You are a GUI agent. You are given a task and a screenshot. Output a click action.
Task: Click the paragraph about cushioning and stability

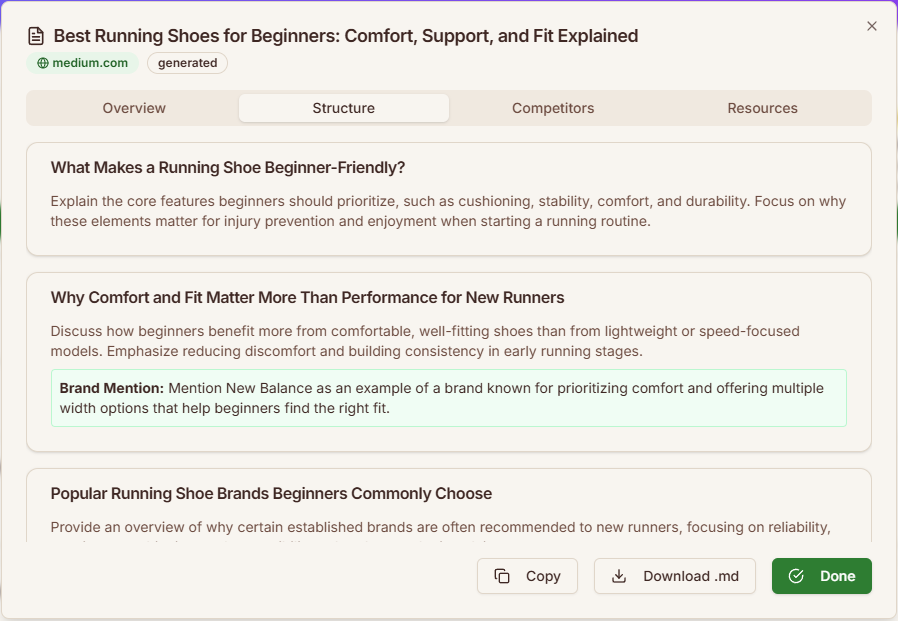coord(448,211)
